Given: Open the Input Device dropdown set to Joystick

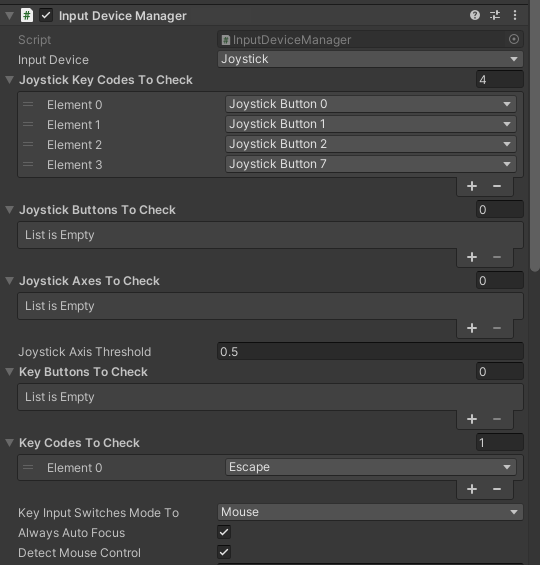Looking at the screenshot, I should 370,59.
